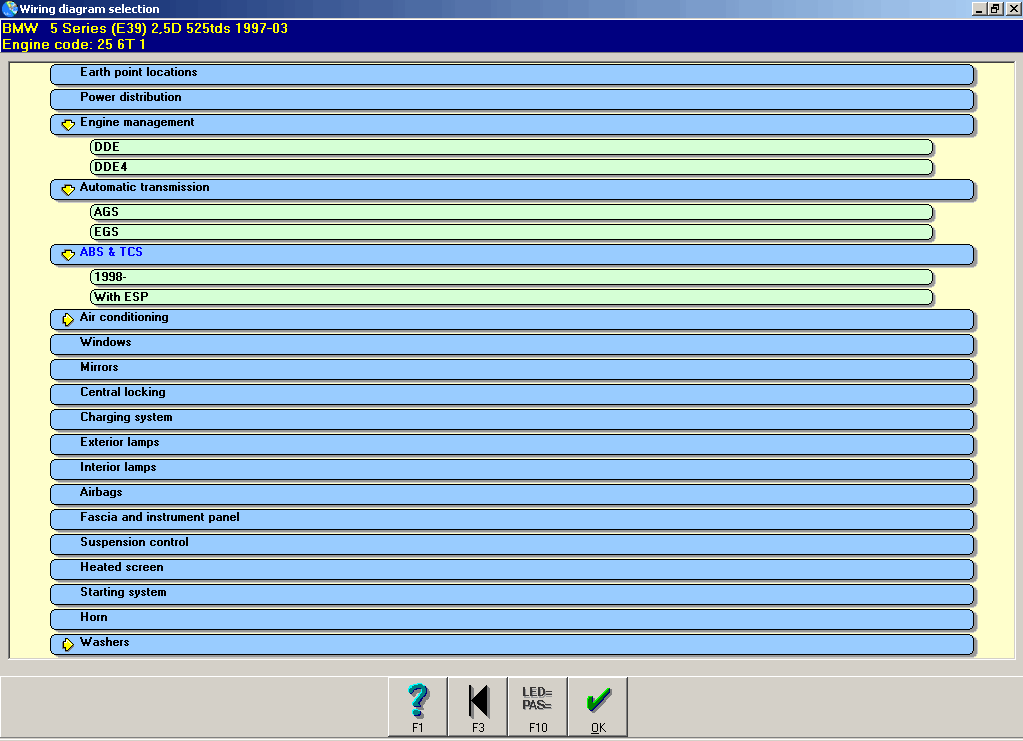Screen dimensions: 1023x741
Task: Select Heated screen
Action: point(512,569)
